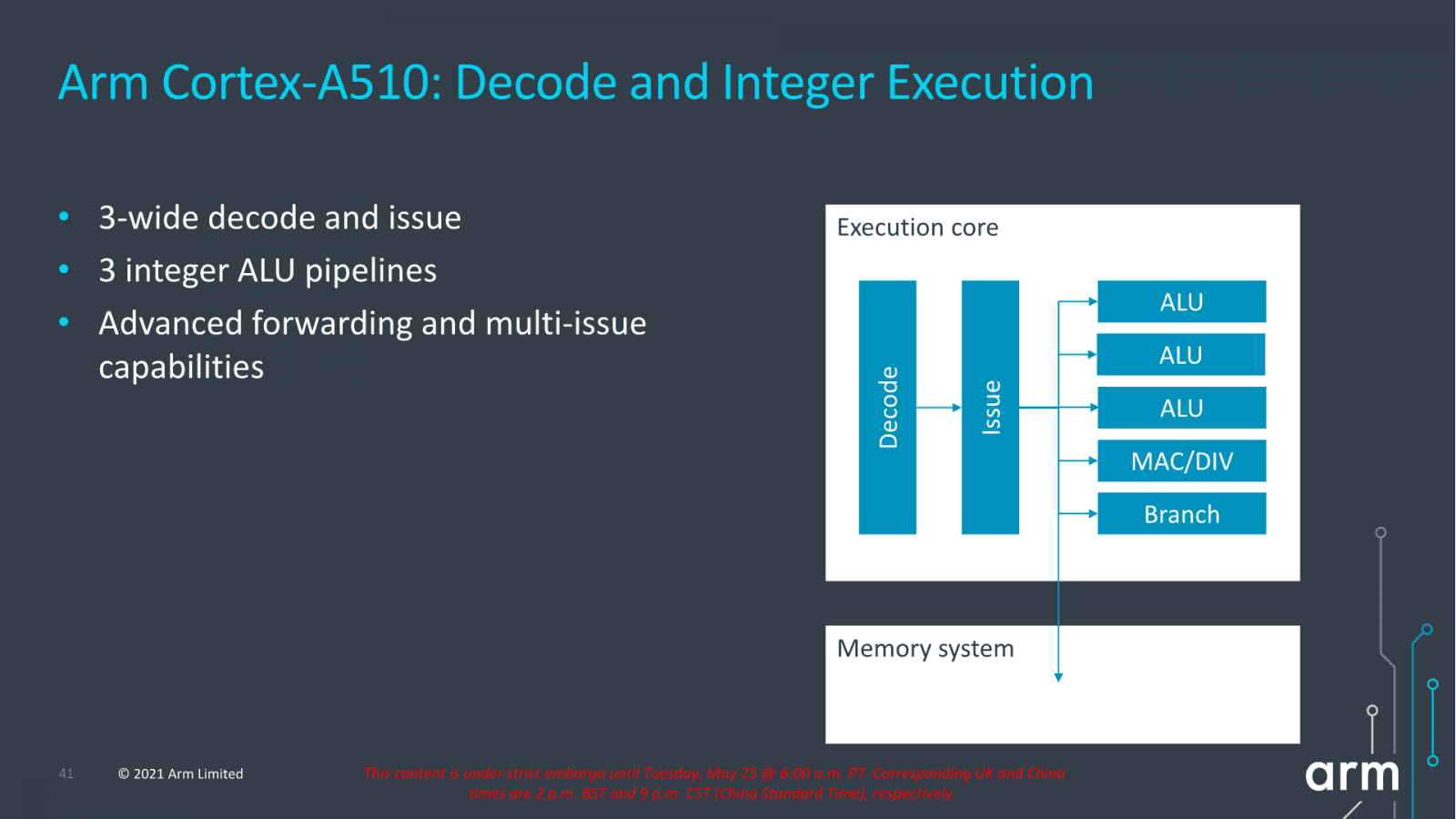Click the '© 2021 Arm Limited' copyright text

coord(180,773)
